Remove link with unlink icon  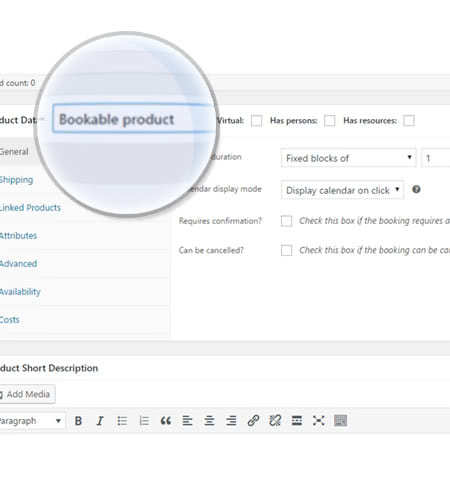(x=275, y=421)
